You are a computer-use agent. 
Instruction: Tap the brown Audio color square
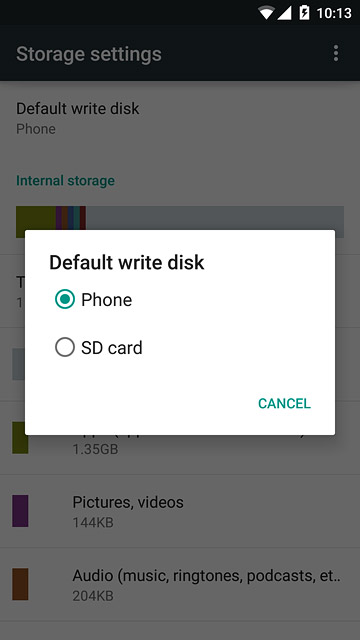pos(20,584)
